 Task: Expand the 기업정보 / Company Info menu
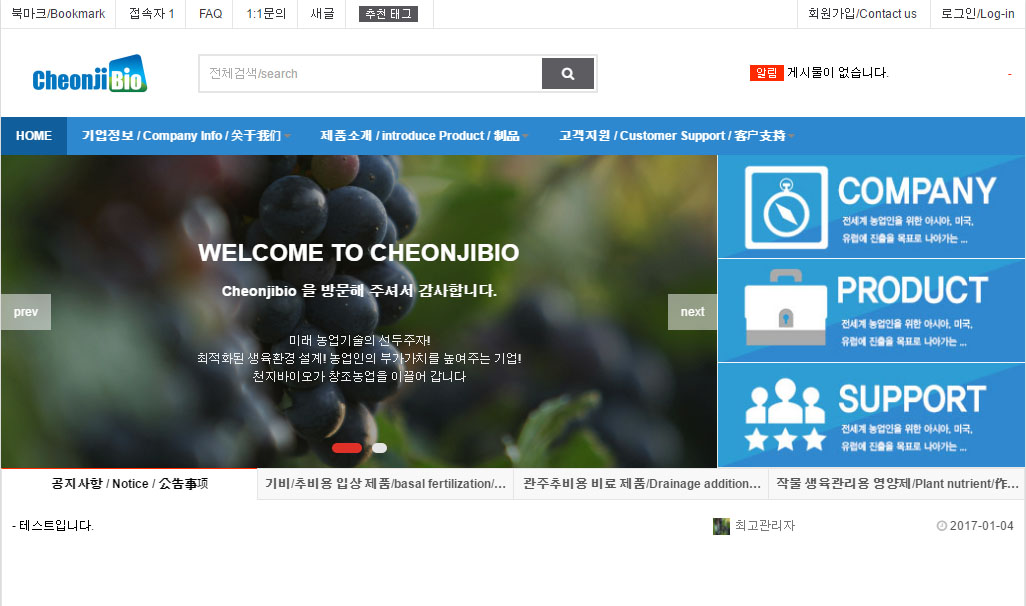[x=186, y=136]
